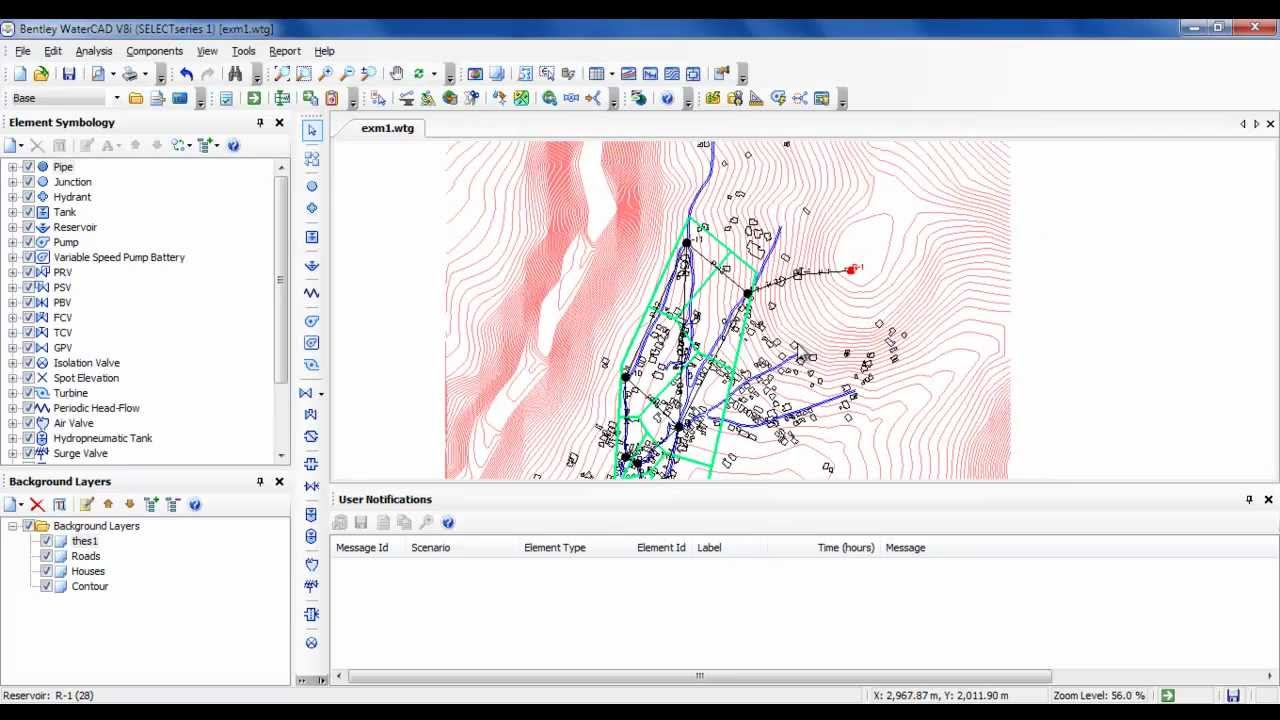The image size is (1280, 720).
Task: Uncheck the Junction symbology checkbox
Action: pyautogui.click(x=28, y=182)
